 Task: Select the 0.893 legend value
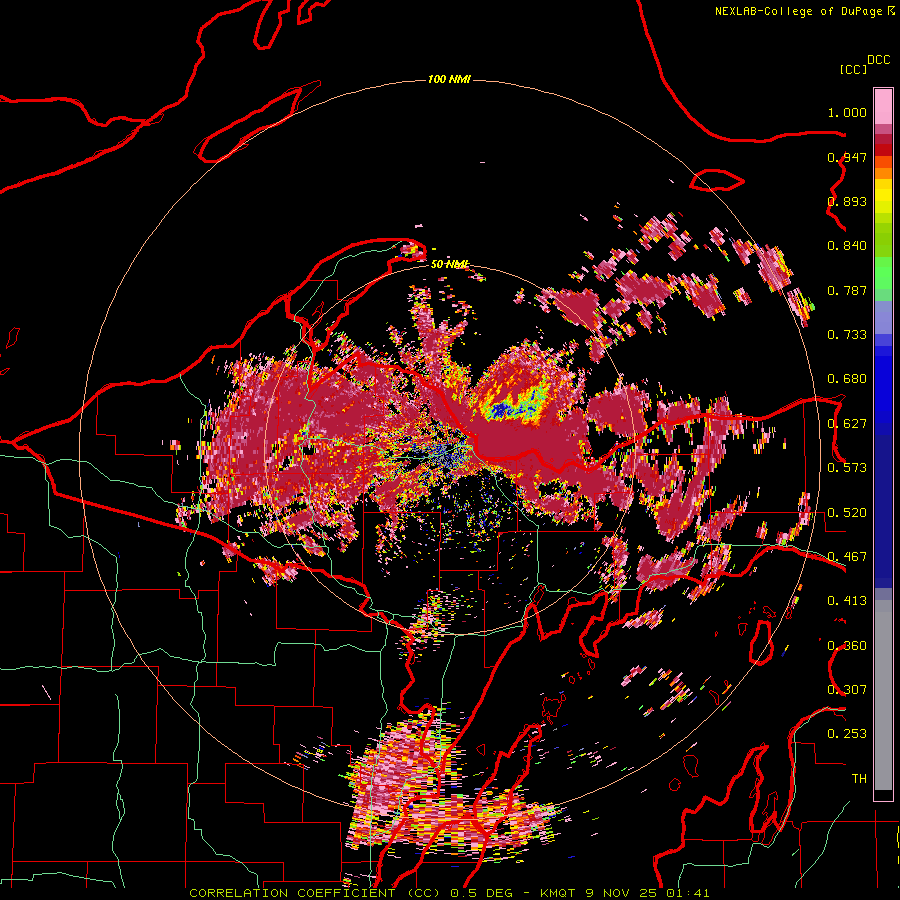(x=847, y=201)
